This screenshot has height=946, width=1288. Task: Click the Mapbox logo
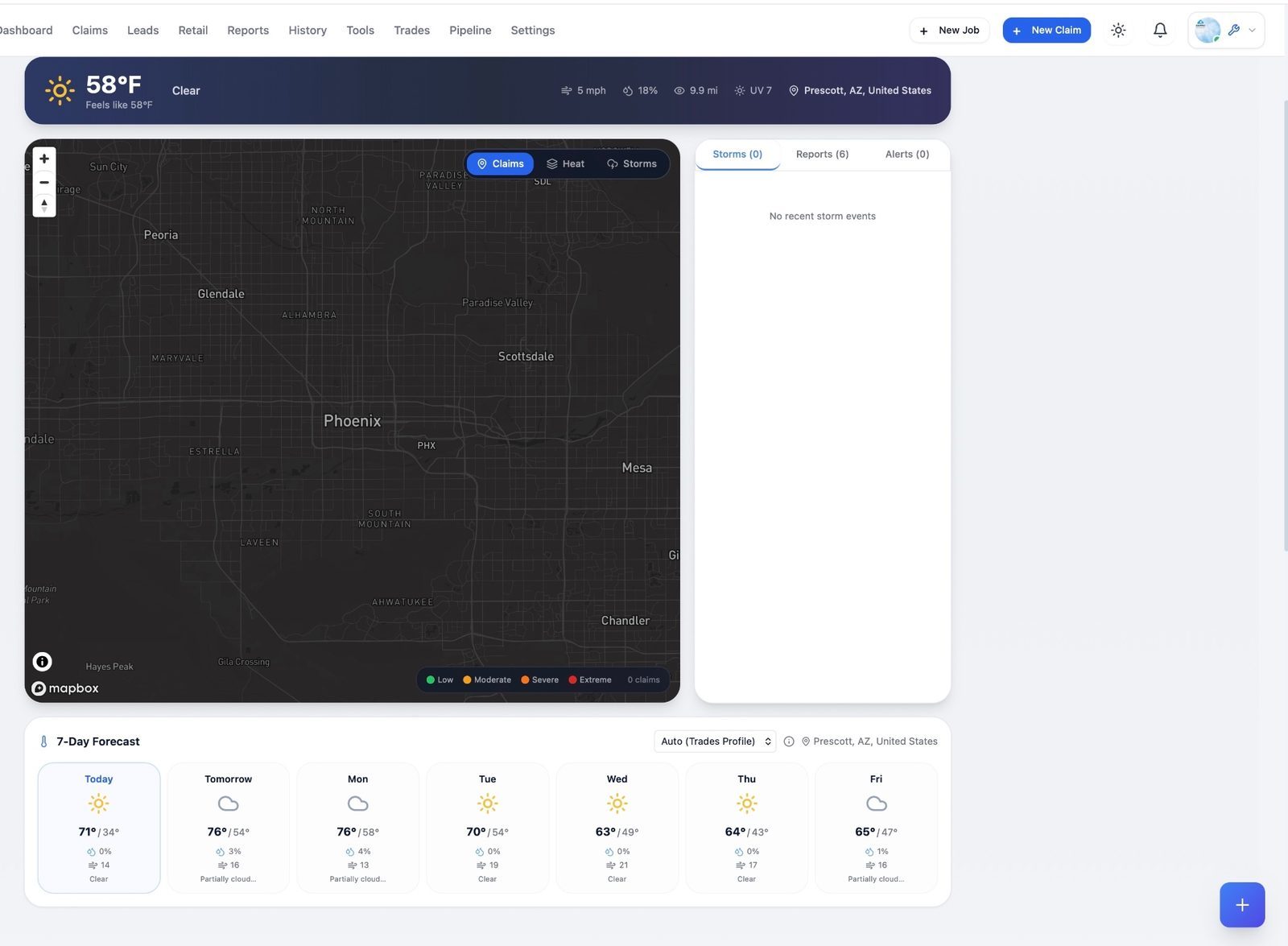point(65,688)
